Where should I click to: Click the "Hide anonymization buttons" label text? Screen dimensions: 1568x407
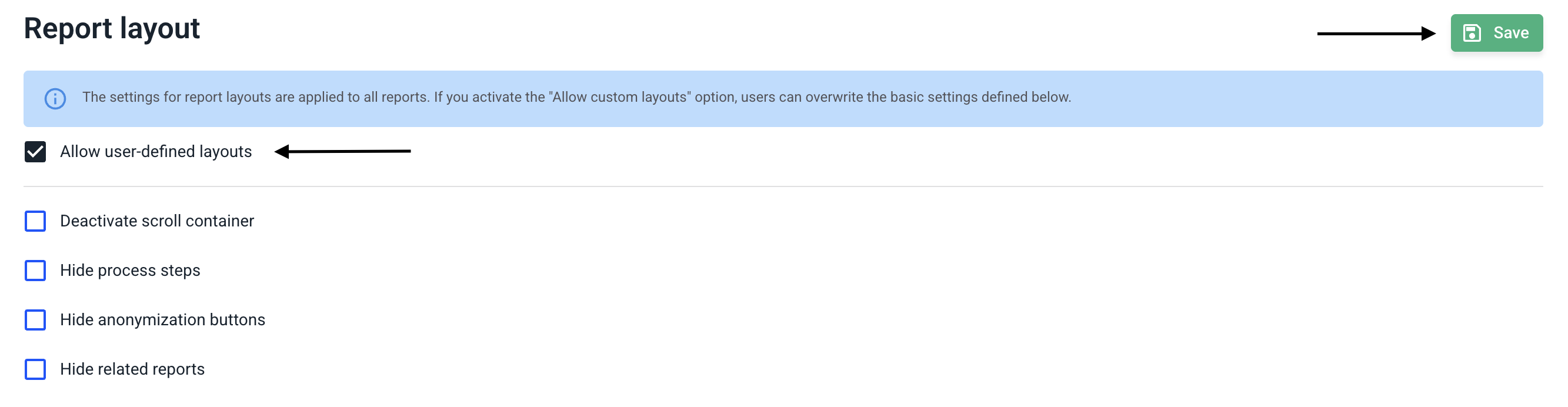coord(162,319)
